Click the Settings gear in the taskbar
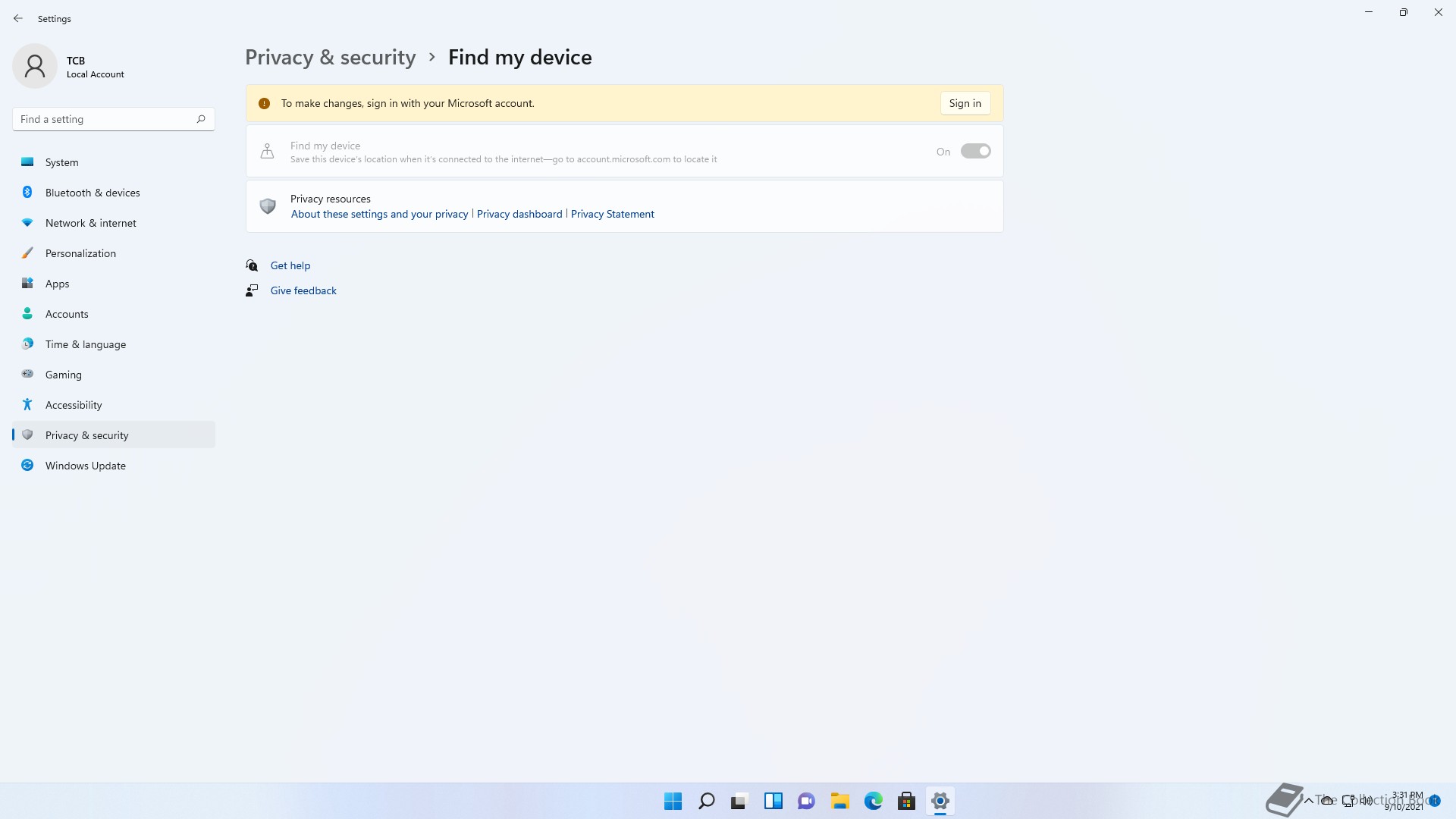 (x=940, y=801)
